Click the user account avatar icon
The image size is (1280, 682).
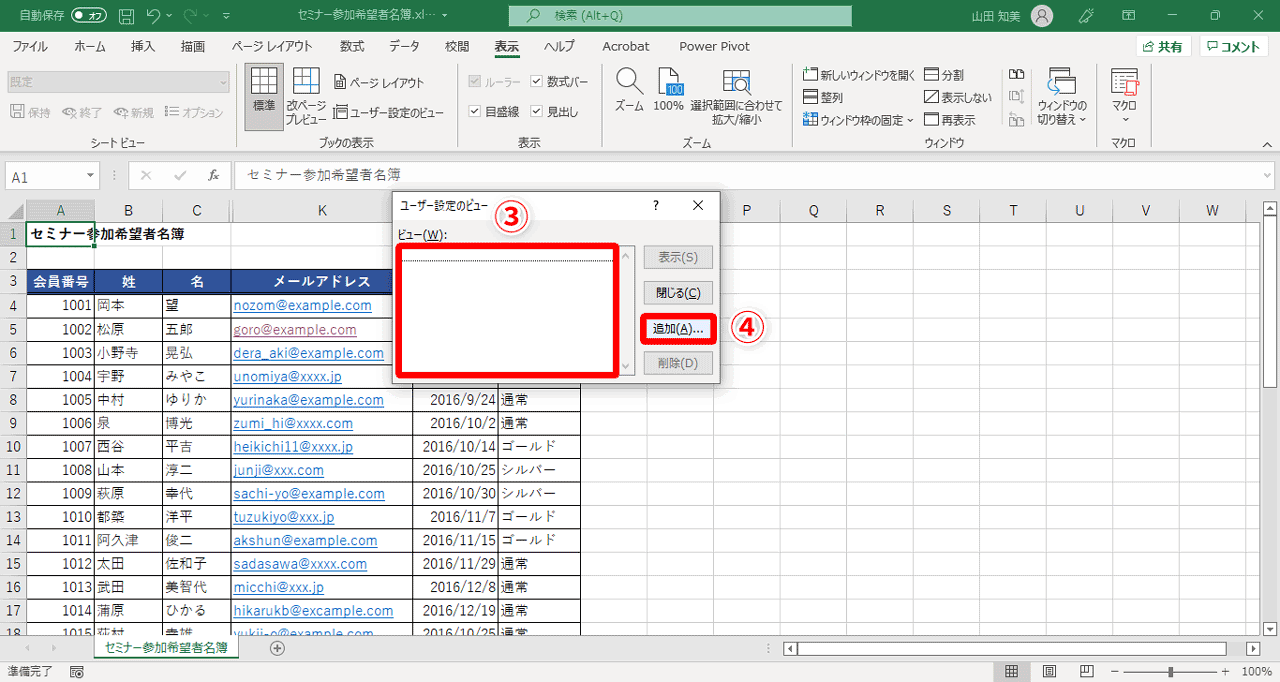coord(1041,16)
